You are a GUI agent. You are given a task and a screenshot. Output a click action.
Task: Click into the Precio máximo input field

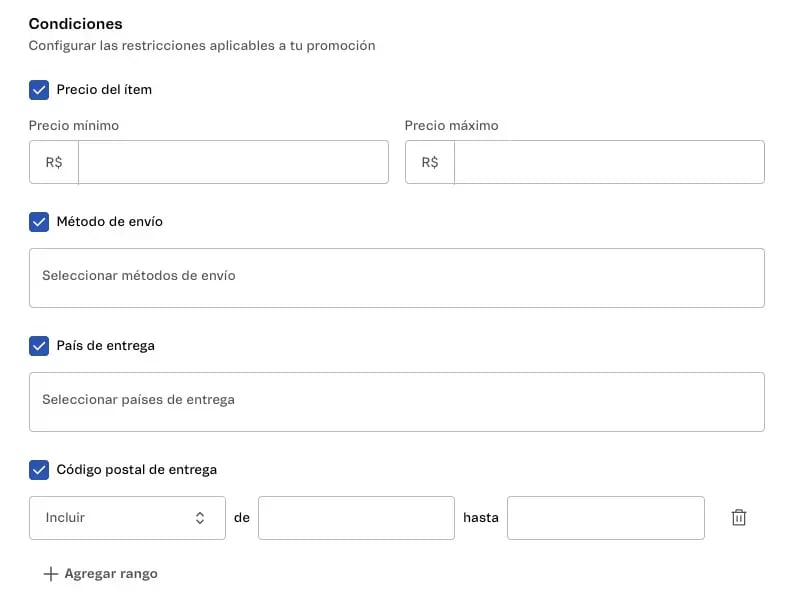[608, 162]
